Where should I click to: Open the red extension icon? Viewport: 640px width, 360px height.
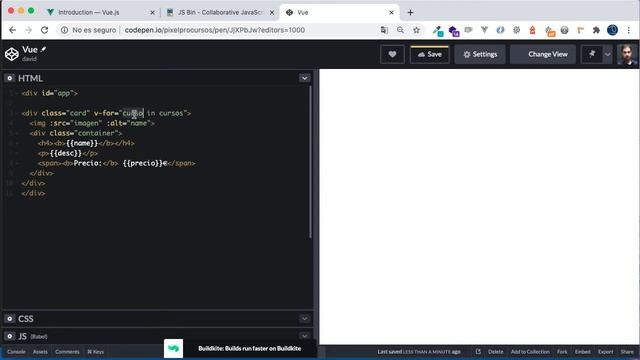(532, 30)
